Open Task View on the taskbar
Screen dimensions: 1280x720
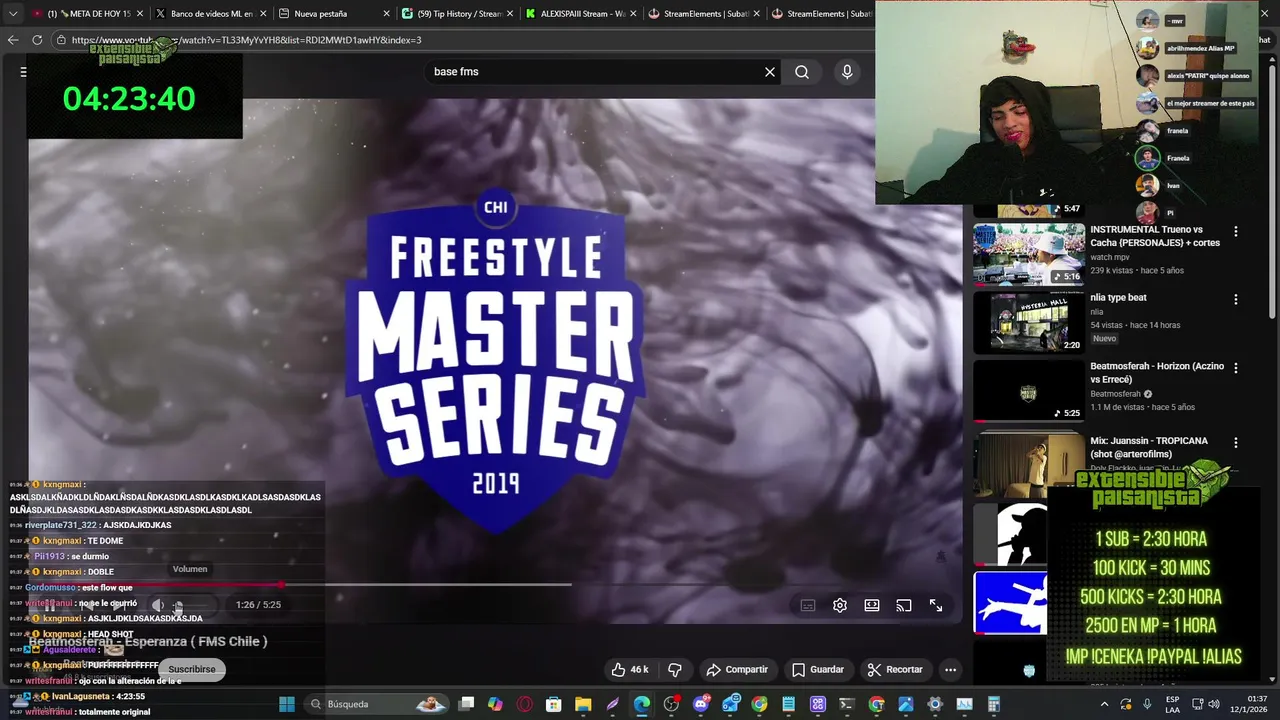click(x=466, y=704)
